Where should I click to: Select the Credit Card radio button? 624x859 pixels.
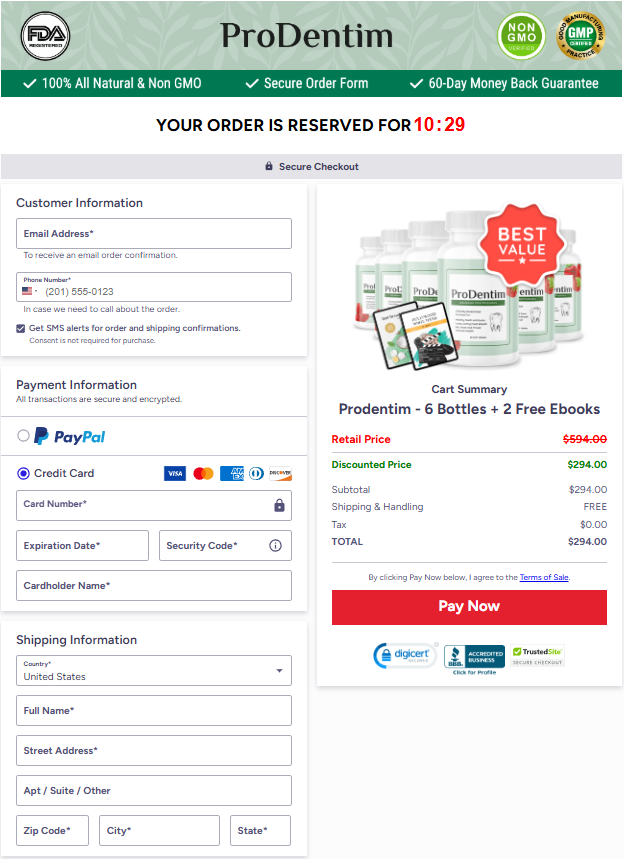(x=23, y=473)
